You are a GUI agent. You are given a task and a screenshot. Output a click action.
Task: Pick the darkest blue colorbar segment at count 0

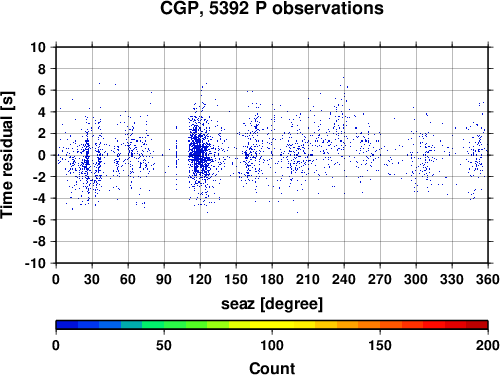click(67, 325)
